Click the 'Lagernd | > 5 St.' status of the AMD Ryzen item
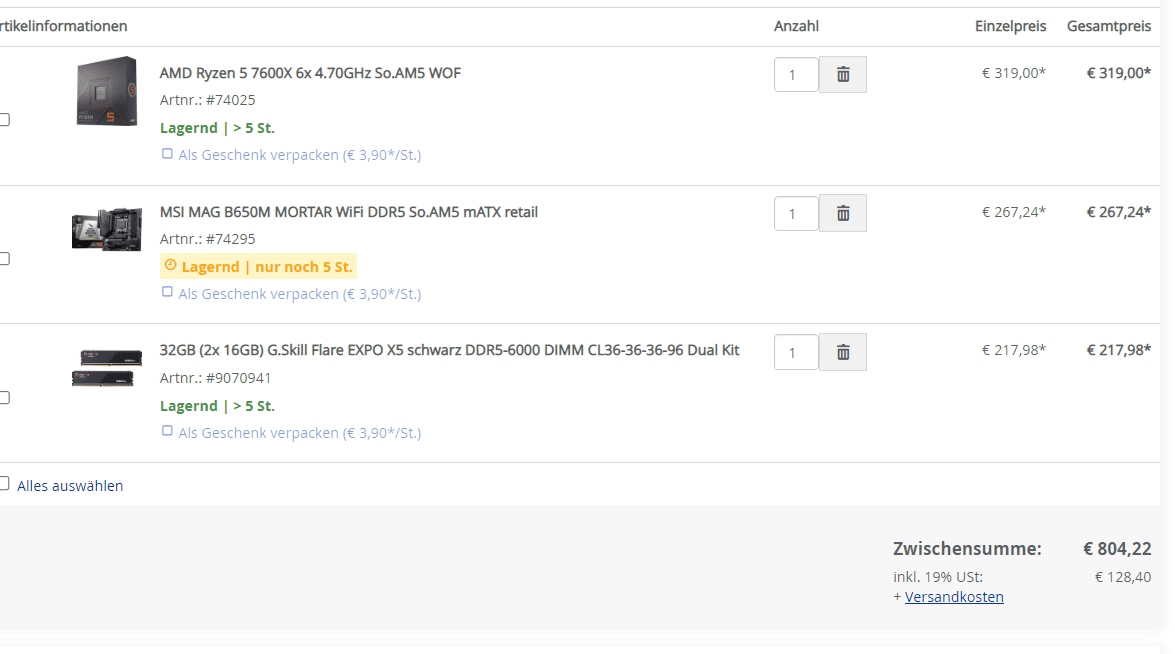Screen dimensions: 1175x654 click(217, 128)
